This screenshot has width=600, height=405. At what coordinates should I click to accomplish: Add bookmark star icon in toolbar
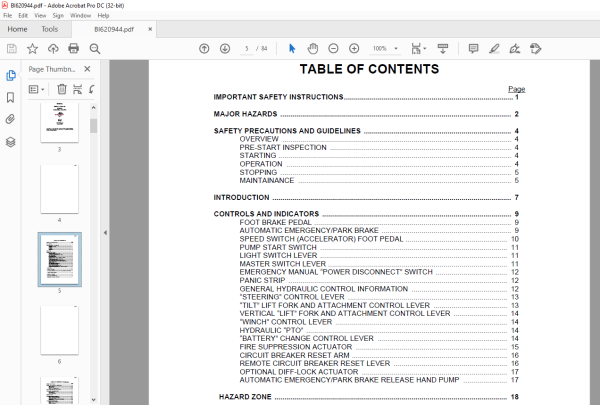point(33,49)
